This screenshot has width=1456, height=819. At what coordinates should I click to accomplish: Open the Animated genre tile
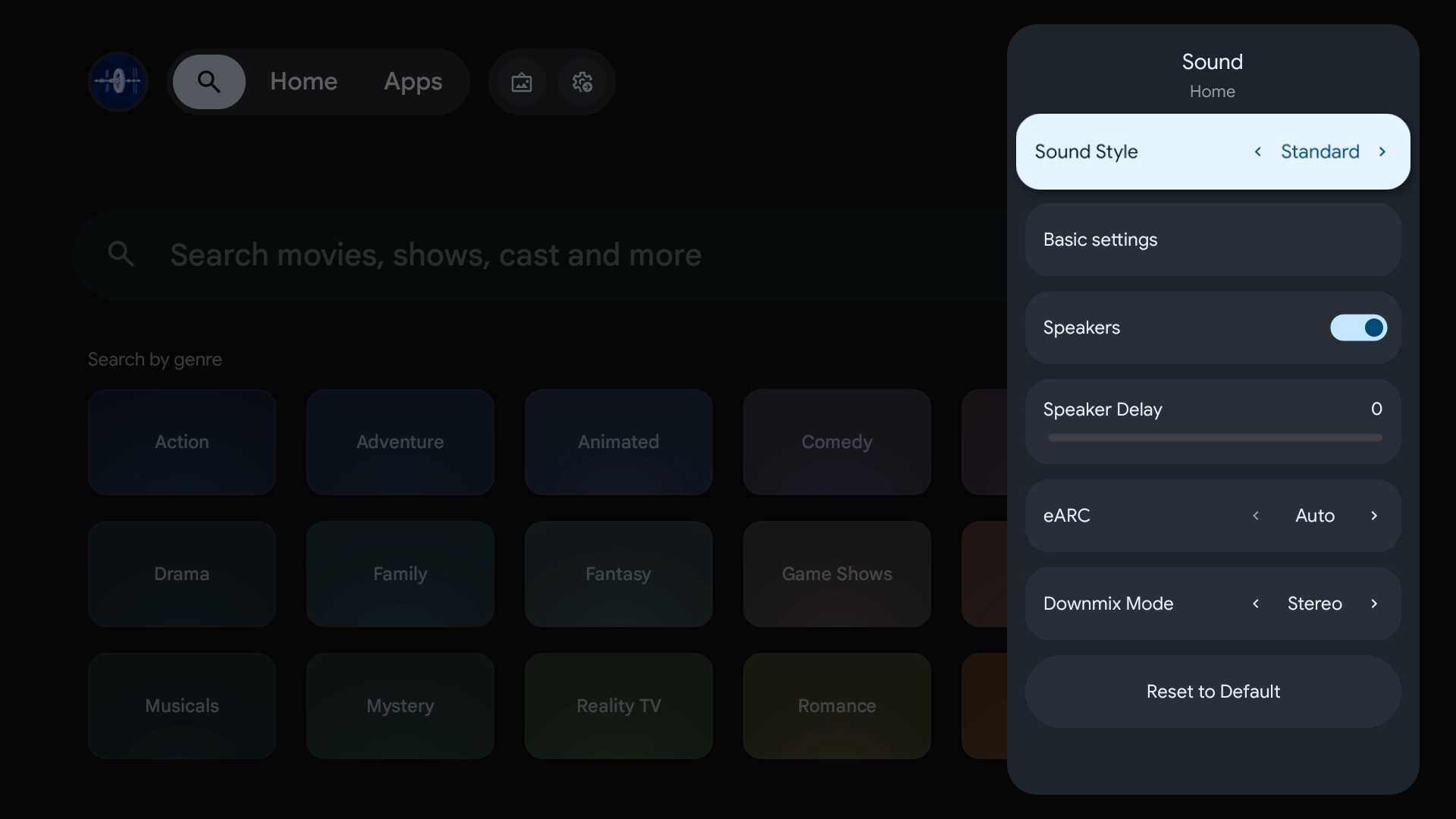pos(619,442)
